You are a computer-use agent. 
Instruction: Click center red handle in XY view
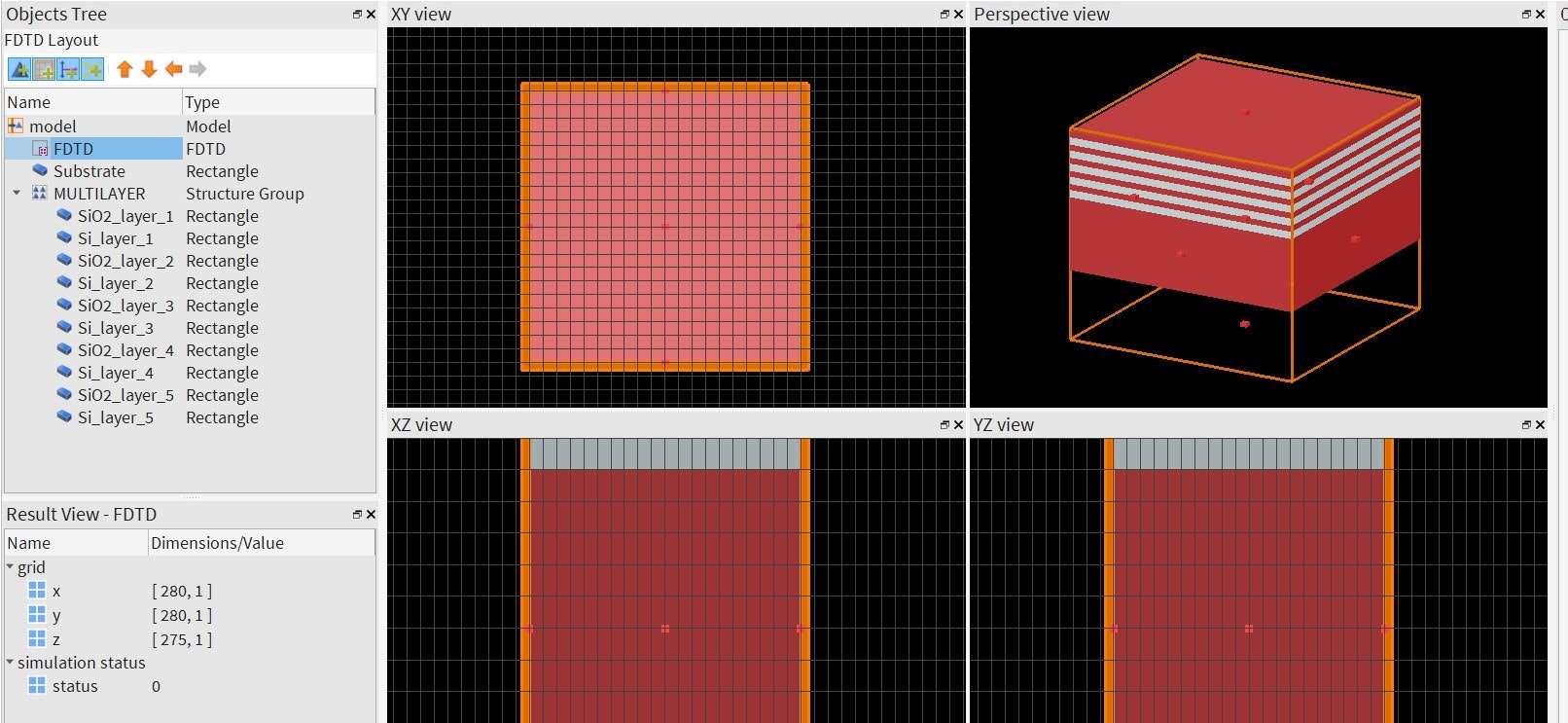tap(665, 227)
